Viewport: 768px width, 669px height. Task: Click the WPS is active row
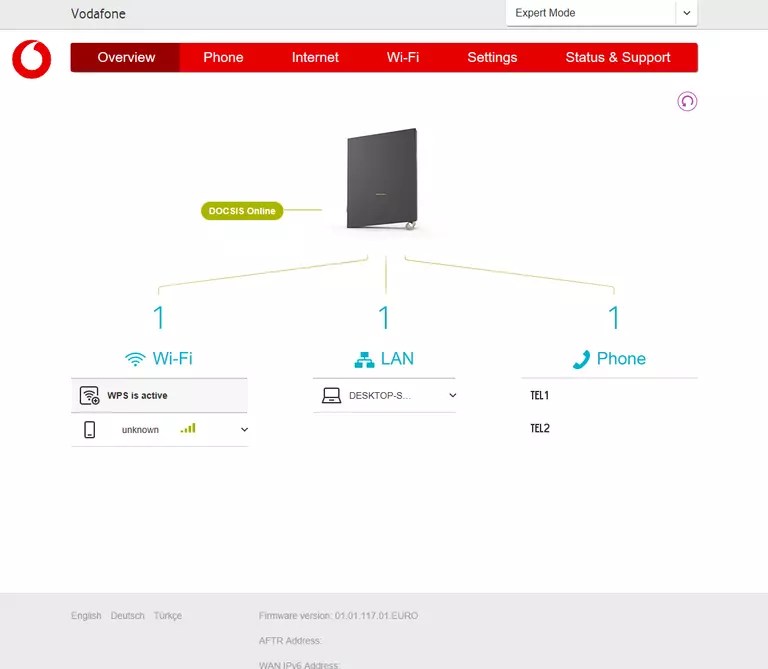pyautogui.click(x=159, y=395)
